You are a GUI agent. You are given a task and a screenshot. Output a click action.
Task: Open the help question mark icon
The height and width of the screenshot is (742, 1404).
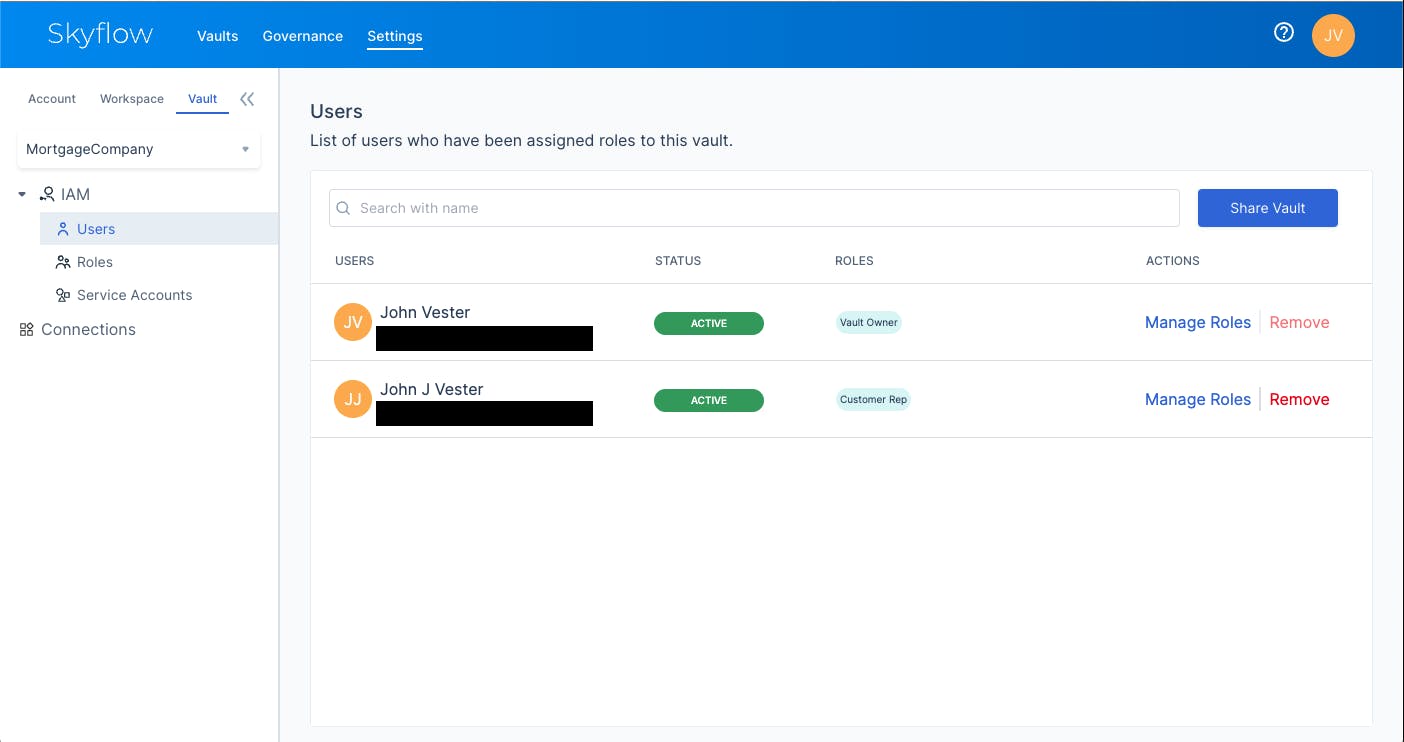coord(1284,33)
